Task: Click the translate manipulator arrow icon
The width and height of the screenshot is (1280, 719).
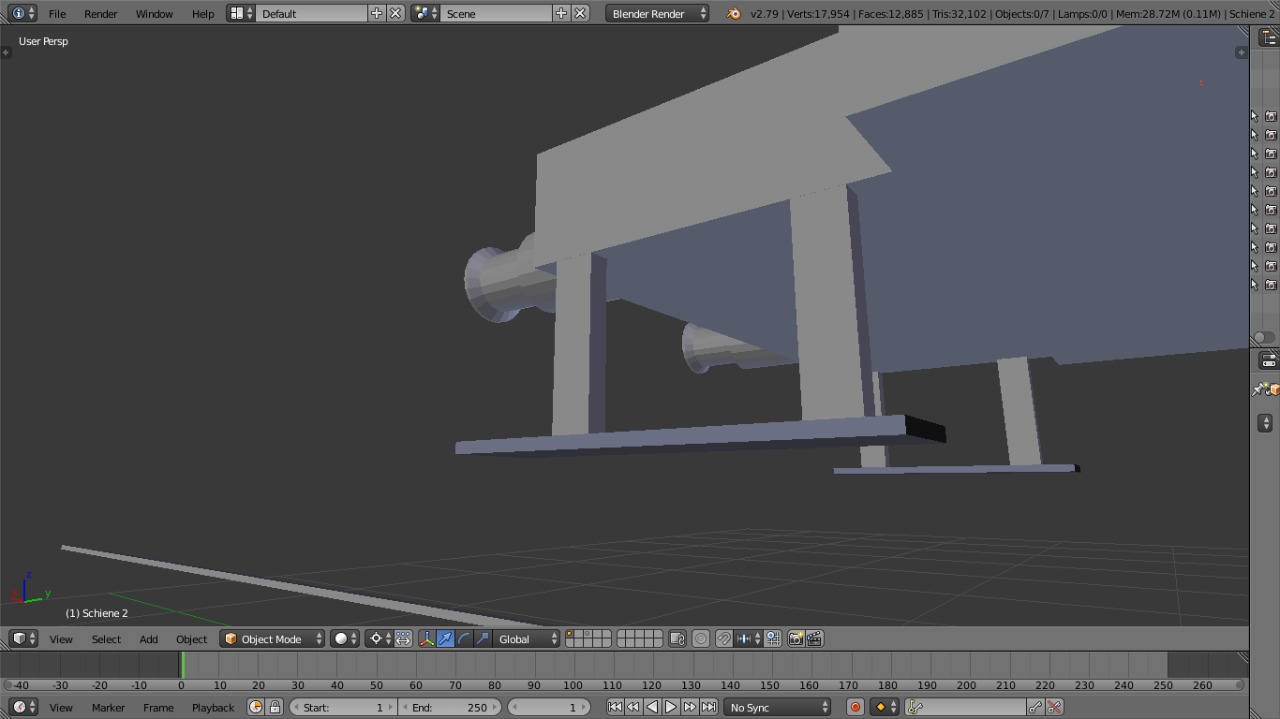Action: (x=445, y=639)
